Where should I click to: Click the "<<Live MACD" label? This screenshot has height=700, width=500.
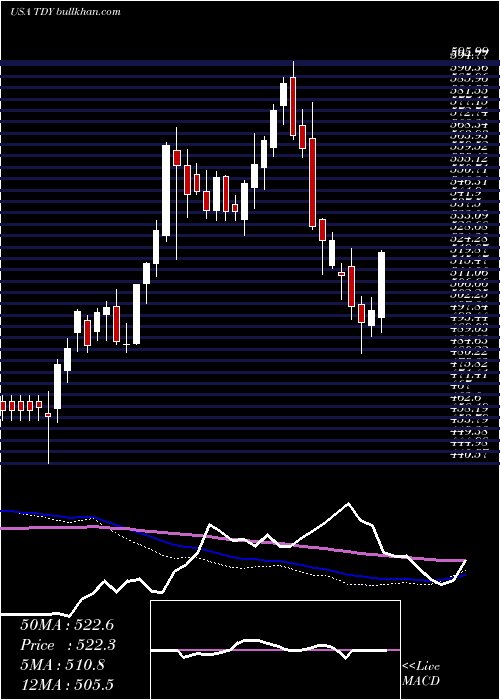(x=421, y=674)
